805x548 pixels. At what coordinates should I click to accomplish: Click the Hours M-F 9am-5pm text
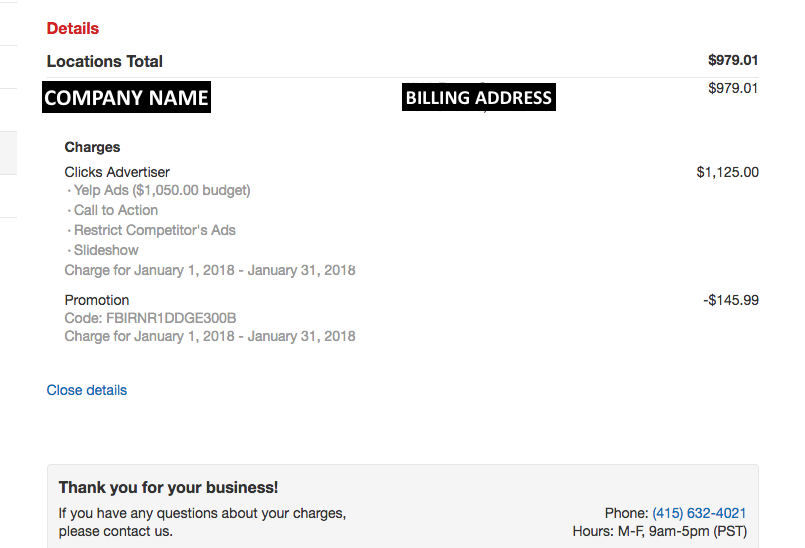(660, 531)
